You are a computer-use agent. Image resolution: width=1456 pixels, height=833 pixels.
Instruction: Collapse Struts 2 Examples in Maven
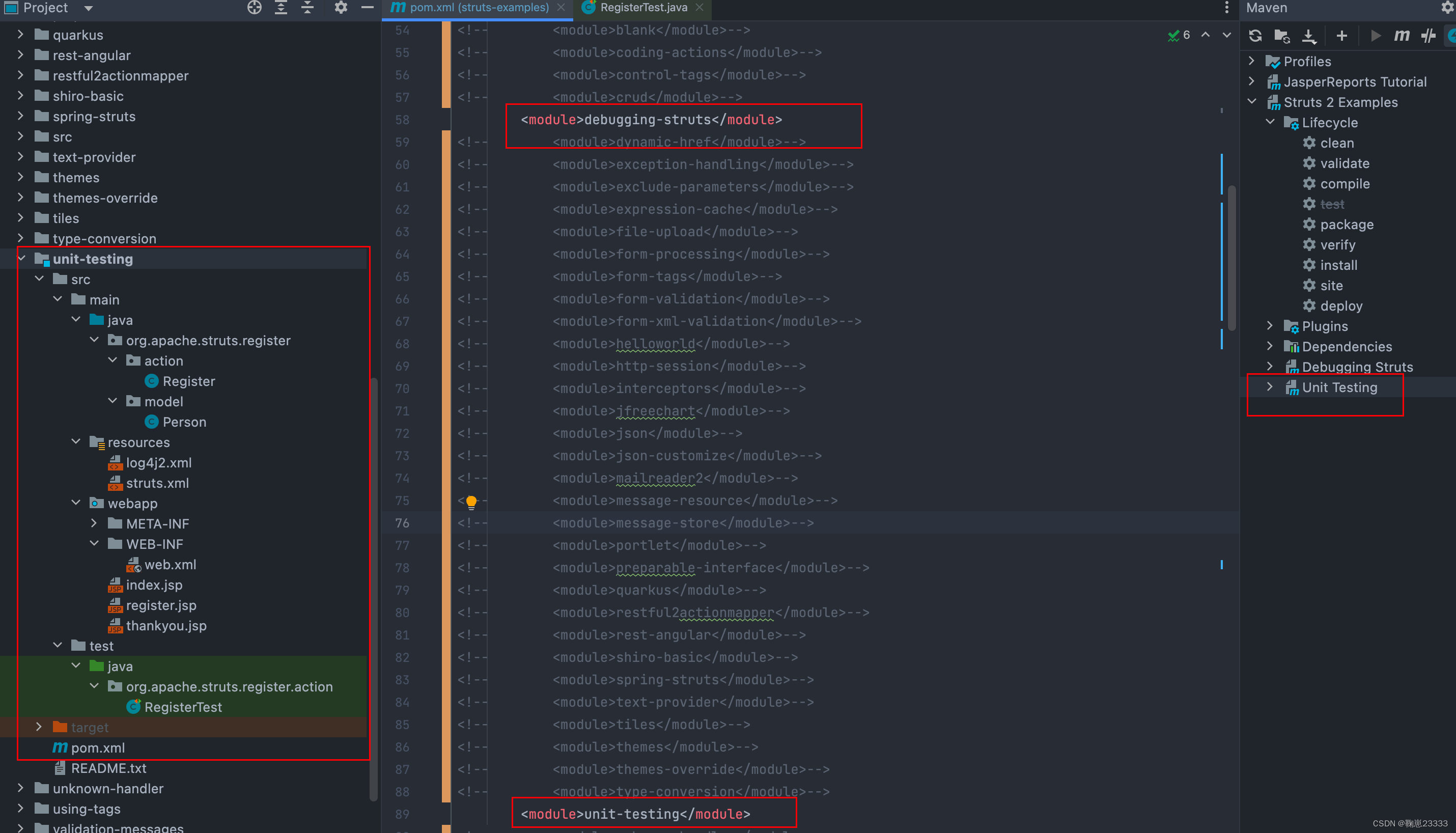click(x=1252, y=102)
